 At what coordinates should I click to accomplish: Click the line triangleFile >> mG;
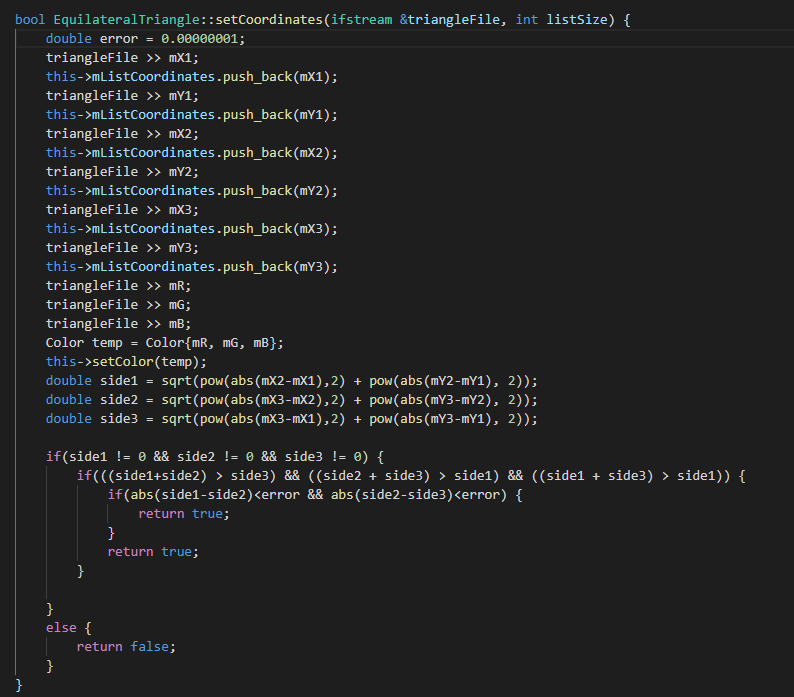coord(118,305)
